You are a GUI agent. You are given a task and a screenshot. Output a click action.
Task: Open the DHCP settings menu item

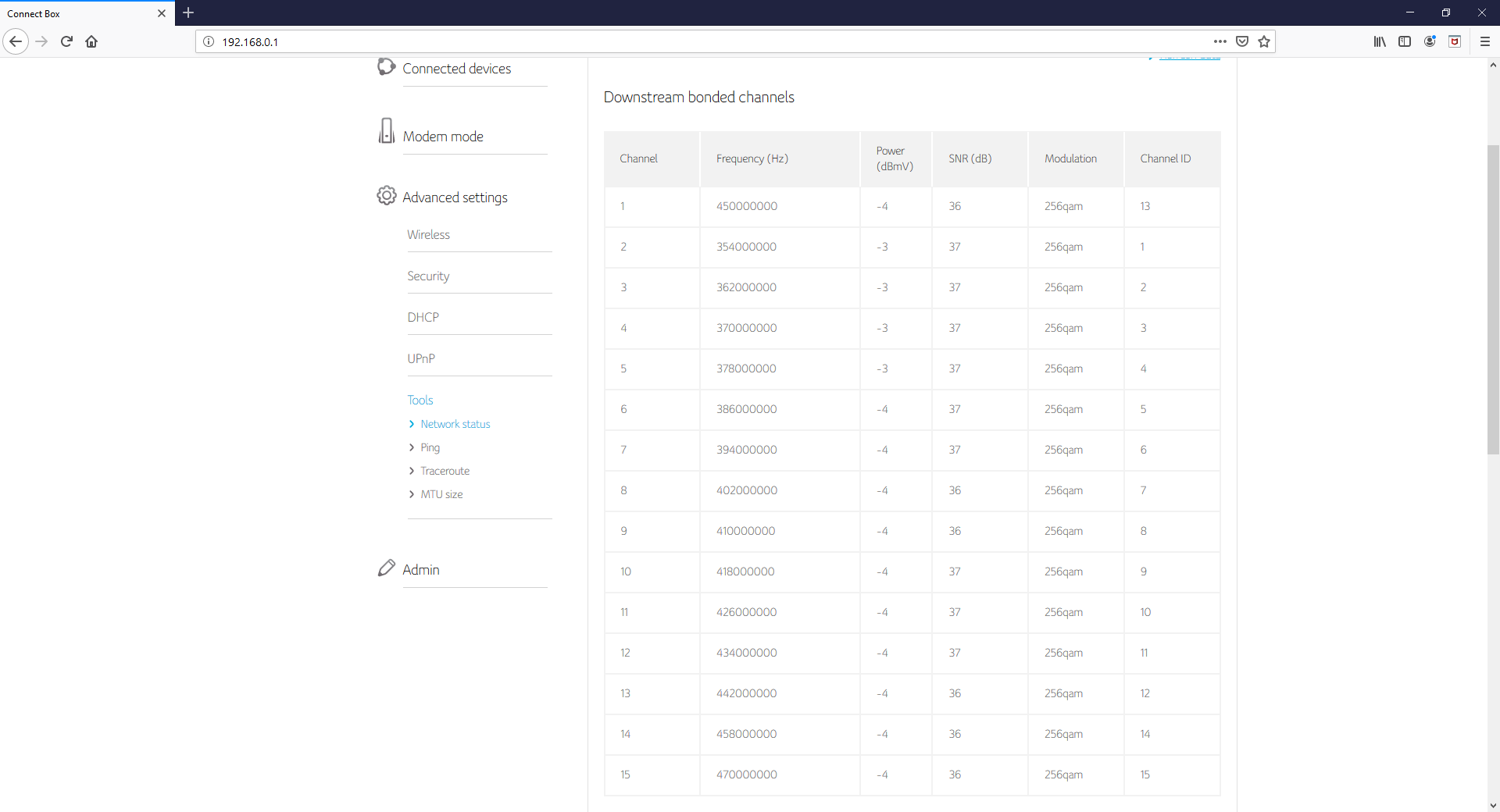(423, 317)
